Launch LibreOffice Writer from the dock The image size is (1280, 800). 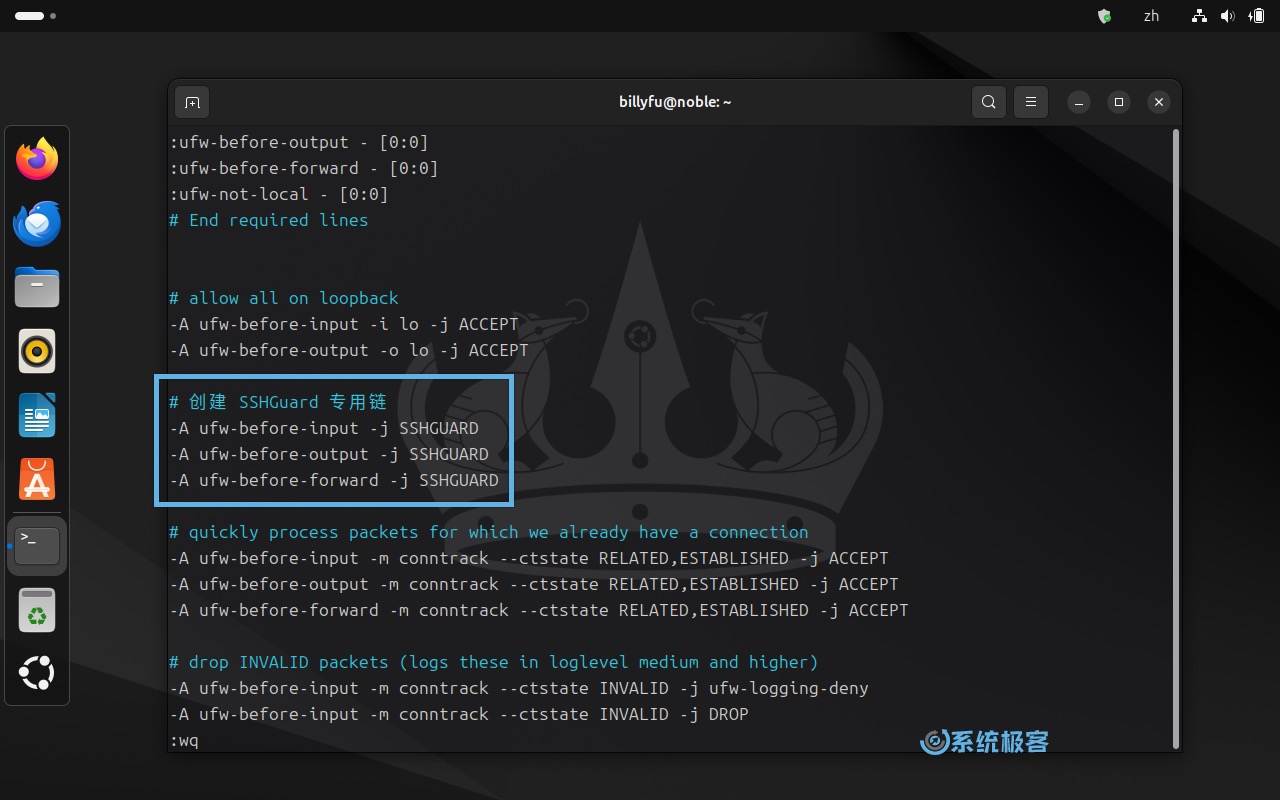point(37,415)
